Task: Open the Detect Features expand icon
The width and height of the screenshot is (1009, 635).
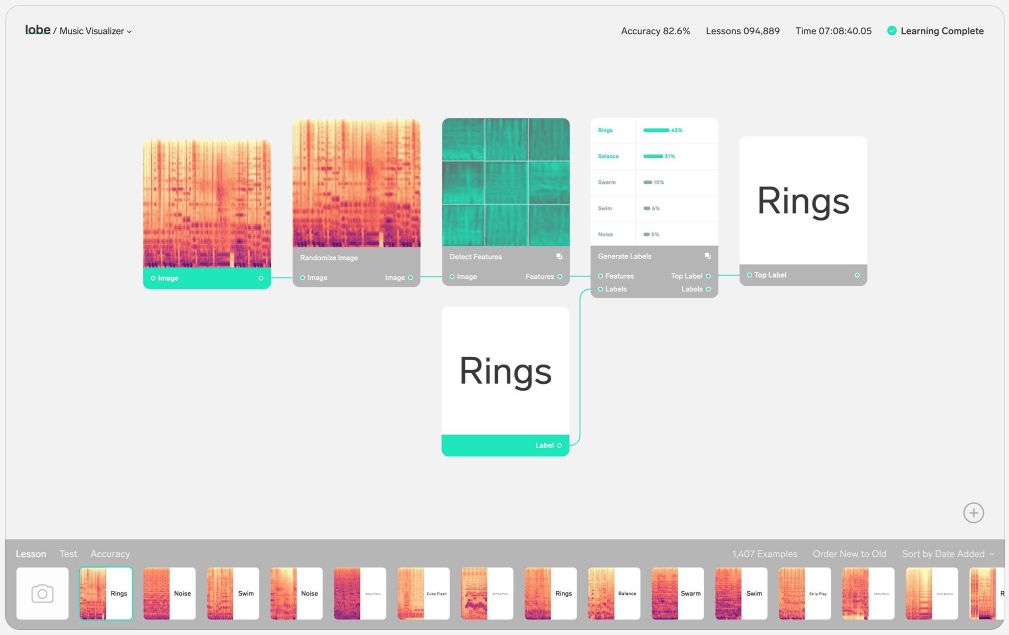Action: click(559, 257)
